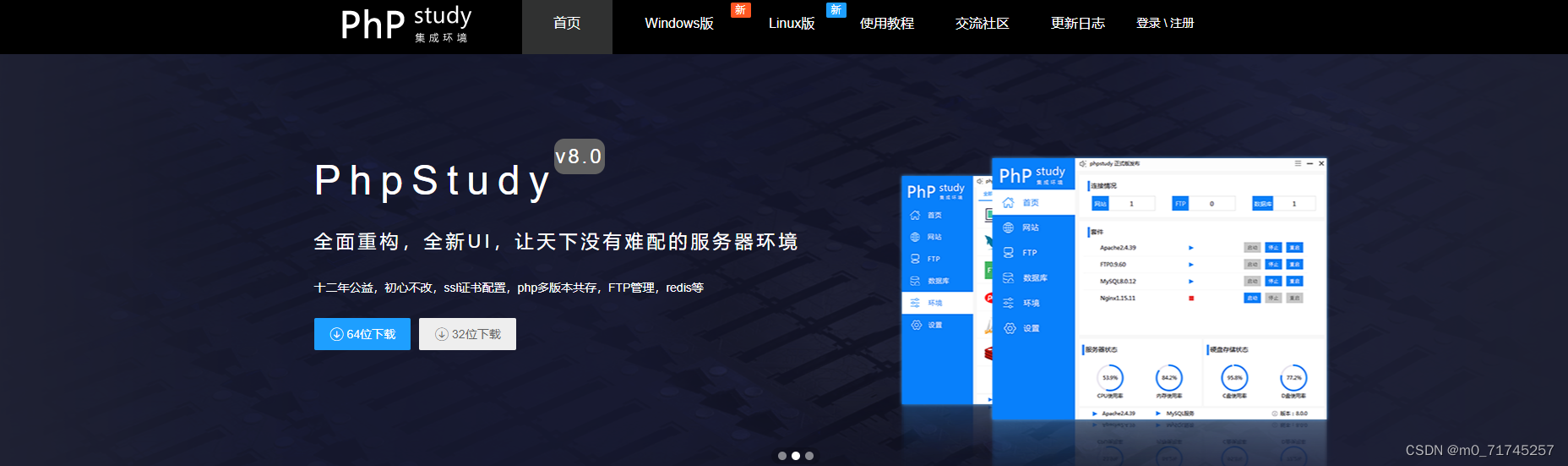Click the 登录 link
The image size is (1568, 466).
[1148, 23]
